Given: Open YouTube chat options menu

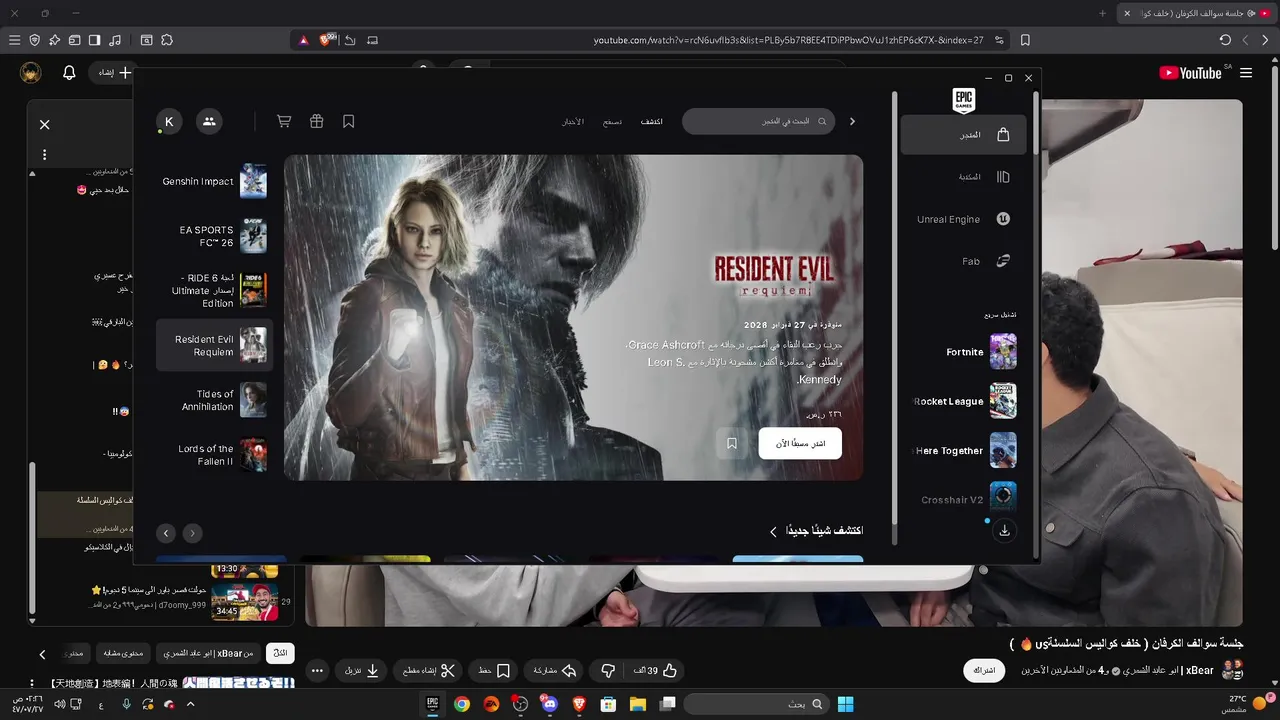Looking at the screenshot, I should pos(44,155).
